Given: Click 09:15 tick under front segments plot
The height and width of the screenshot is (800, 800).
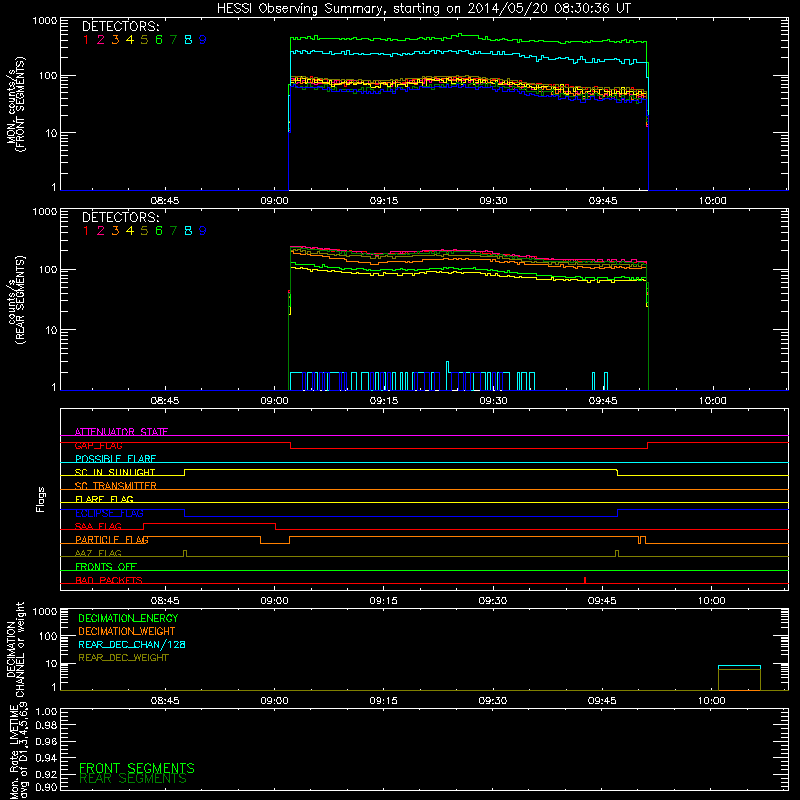Looking at the screenshot, I should point(384,201).
